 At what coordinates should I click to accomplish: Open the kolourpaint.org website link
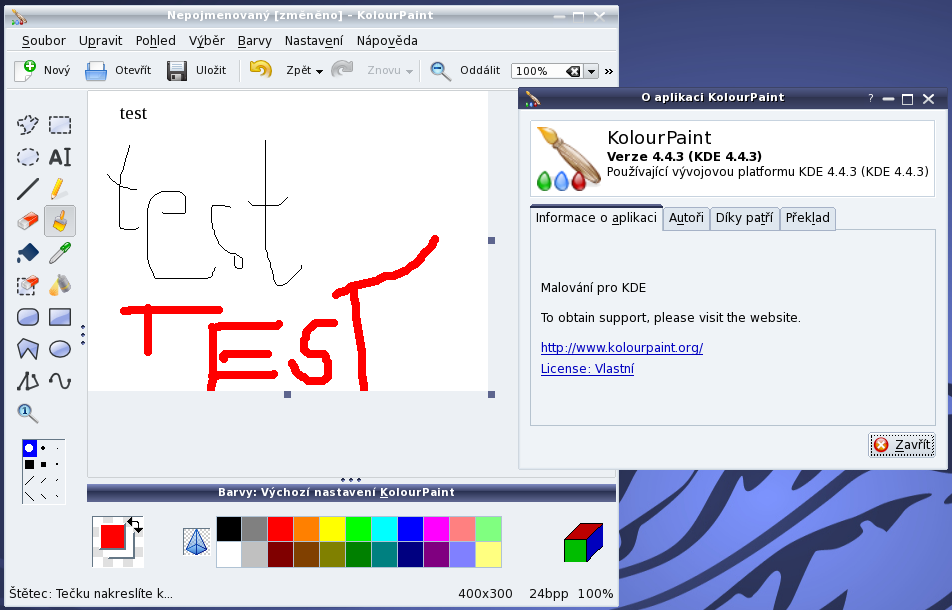622,348
